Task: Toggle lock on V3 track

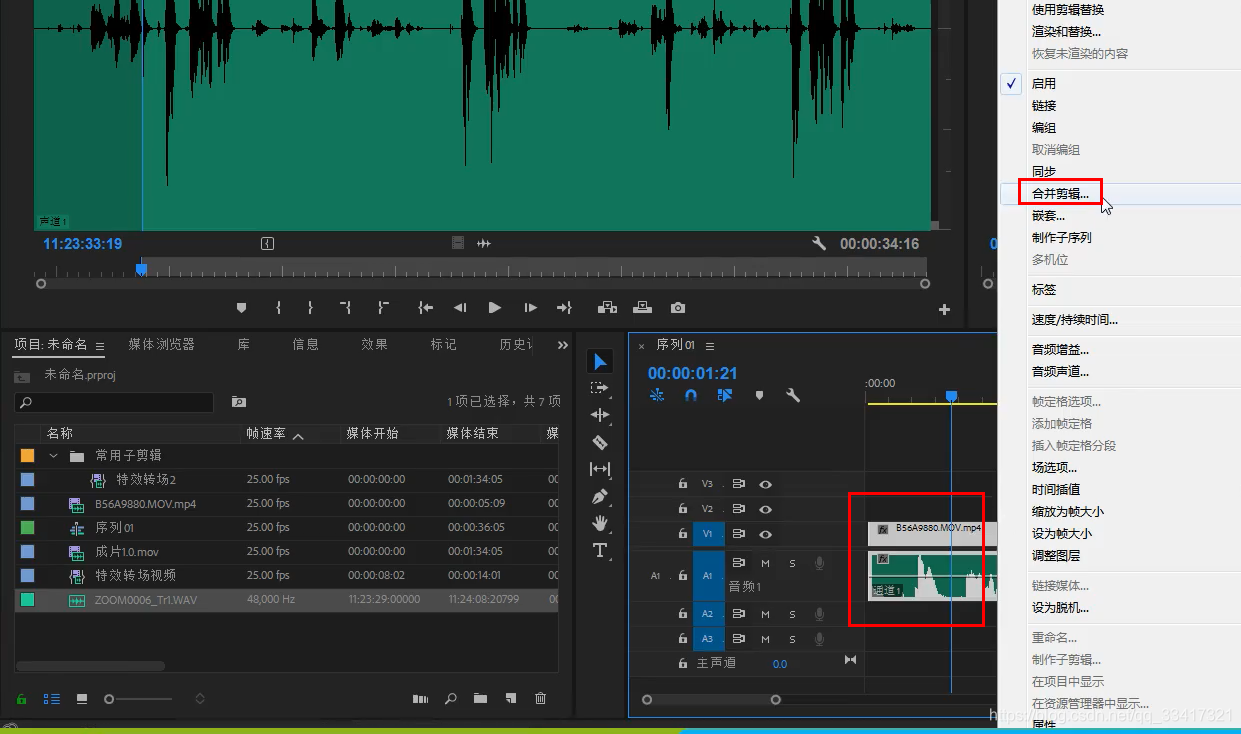Action: [x=683, y=484]
